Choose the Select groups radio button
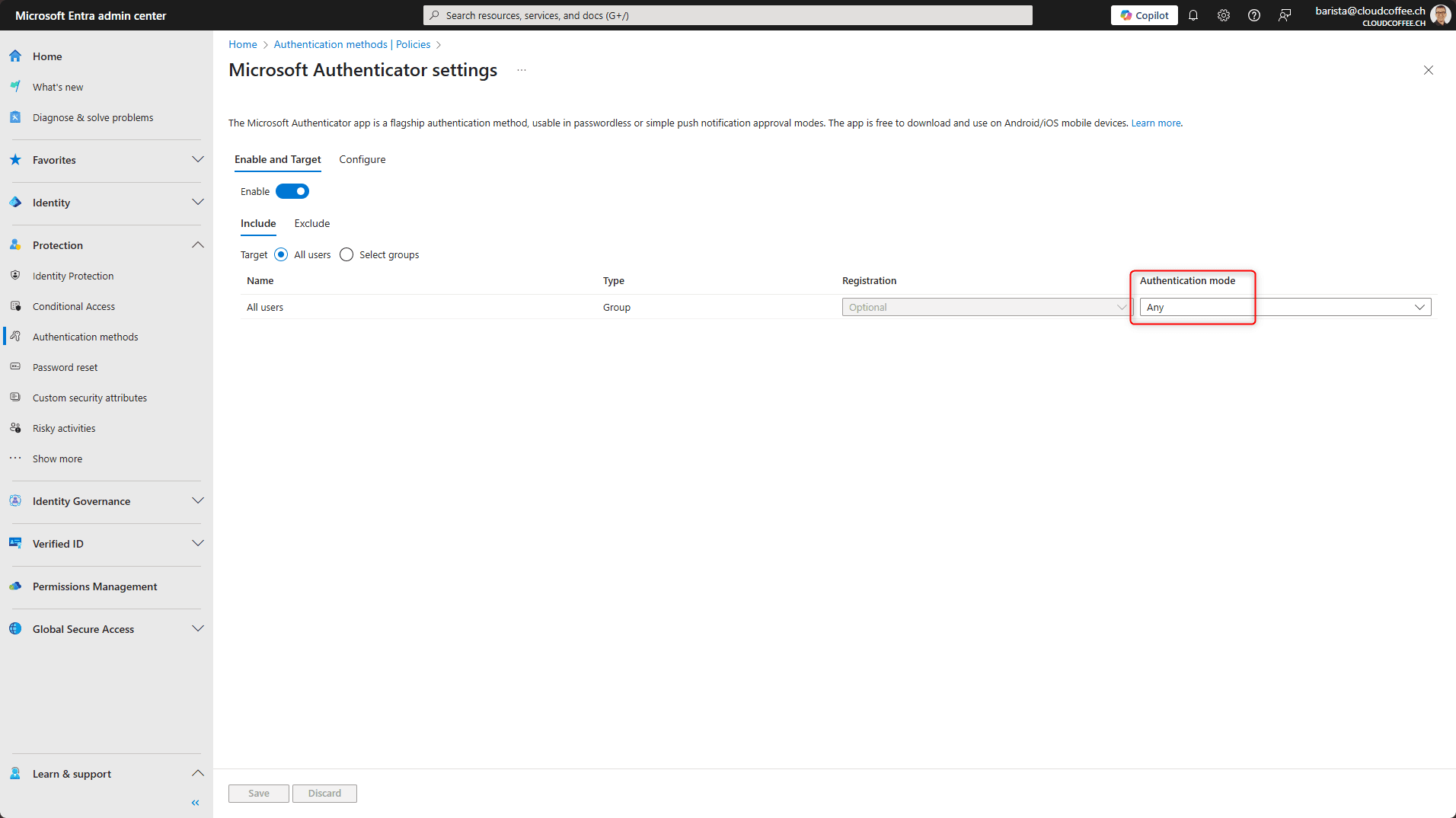The image size is (1456, 818). 346,254
